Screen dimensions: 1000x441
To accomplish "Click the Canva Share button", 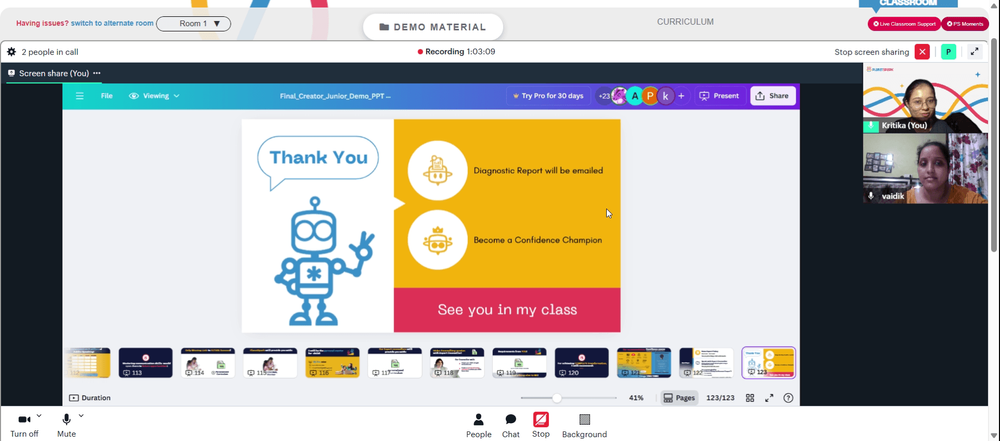I will (x=772, y=96).
